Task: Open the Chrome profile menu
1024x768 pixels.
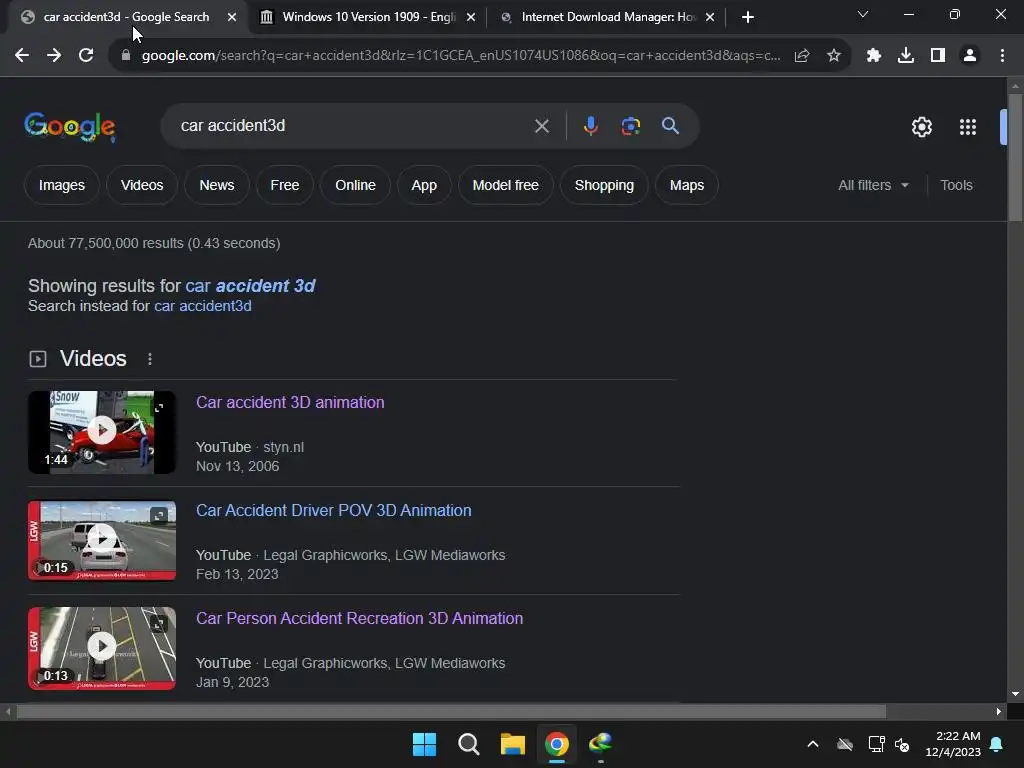Action: 970,56
